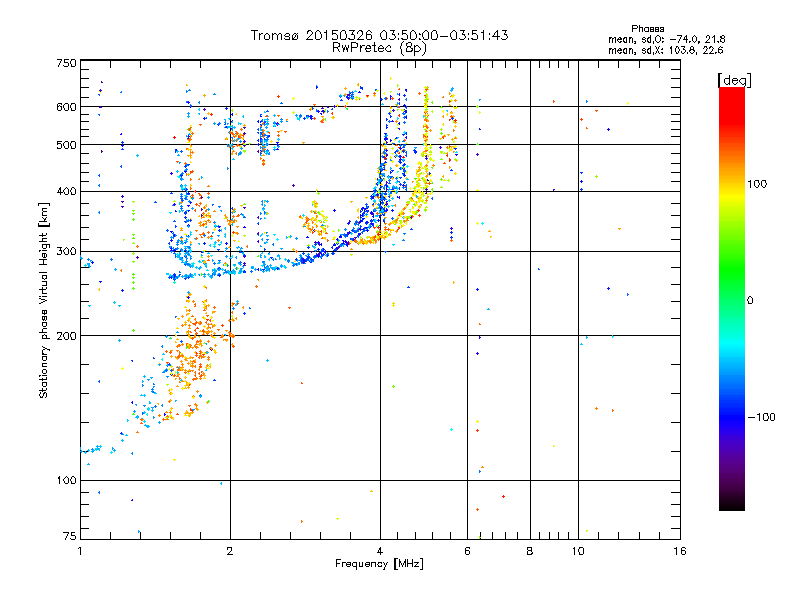
Task: Click the y-axis tick label '300'
Action: point(66,252)
